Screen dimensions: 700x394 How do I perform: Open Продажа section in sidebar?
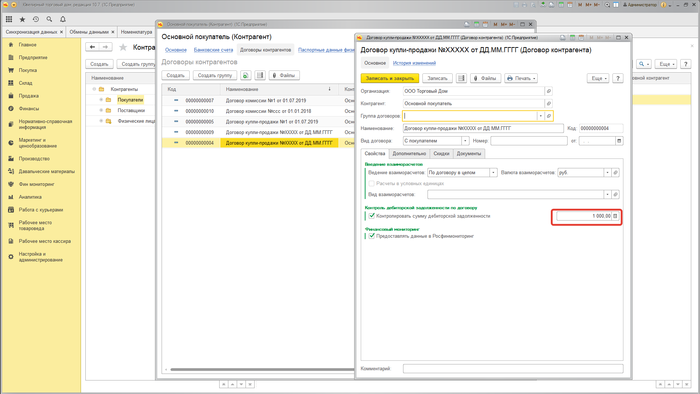point(29,95)
